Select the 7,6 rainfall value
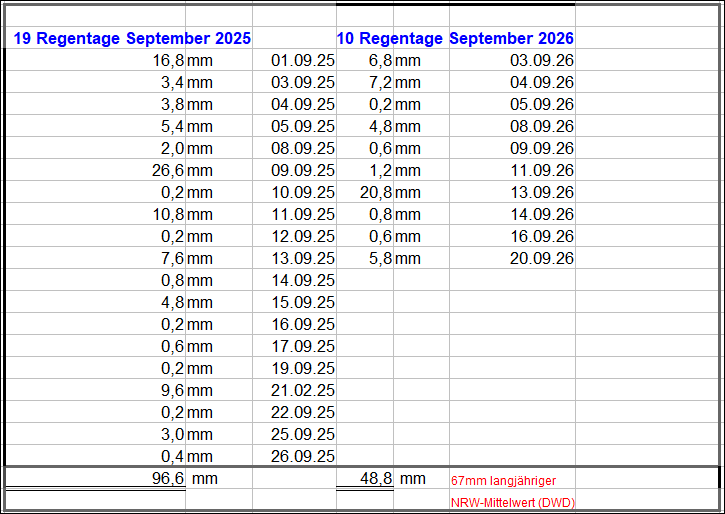 pos(172,258)
